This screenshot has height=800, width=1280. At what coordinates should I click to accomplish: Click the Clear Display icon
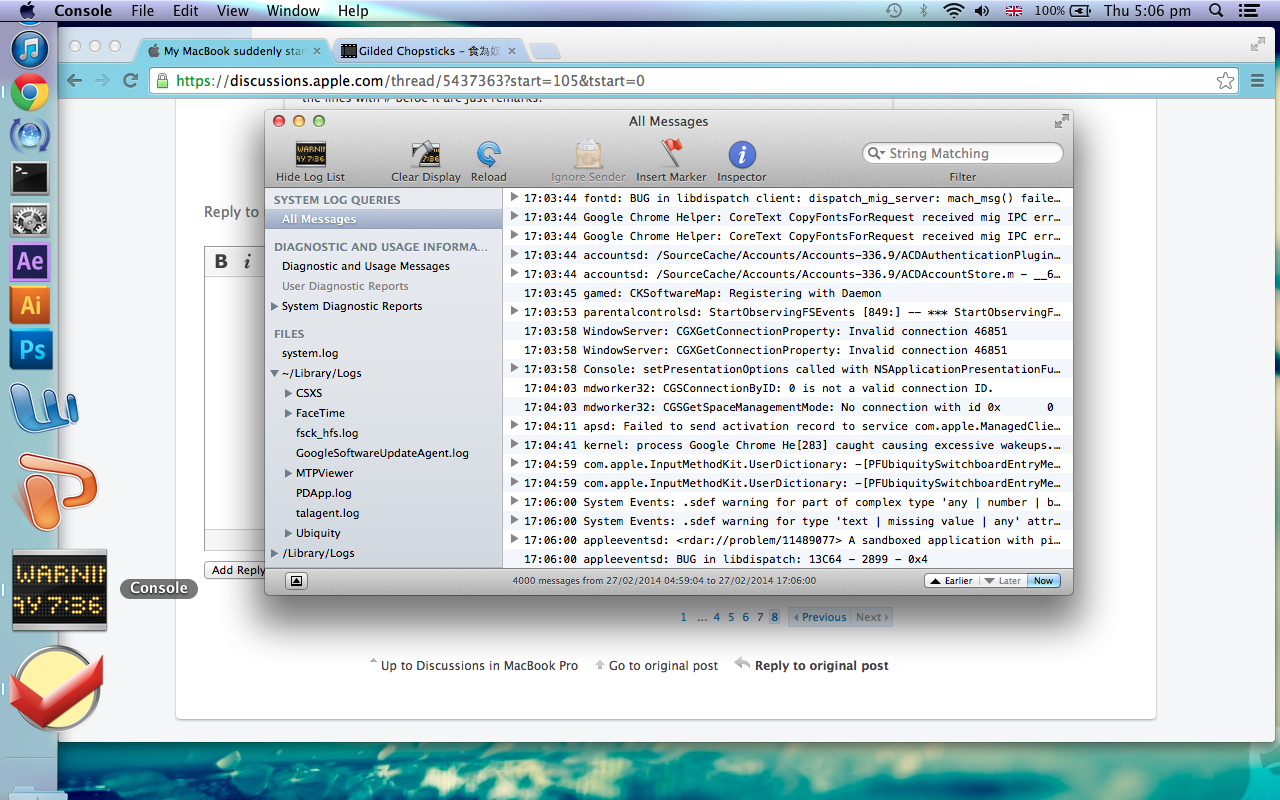coord(426,154)
